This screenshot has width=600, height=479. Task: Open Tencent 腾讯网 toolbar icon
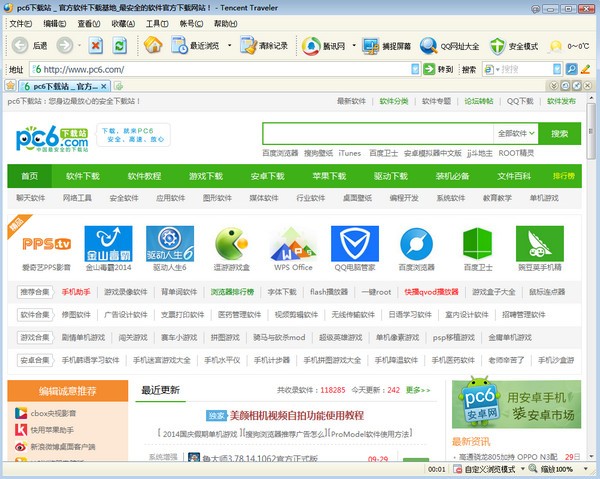click(x=311, y=46)
